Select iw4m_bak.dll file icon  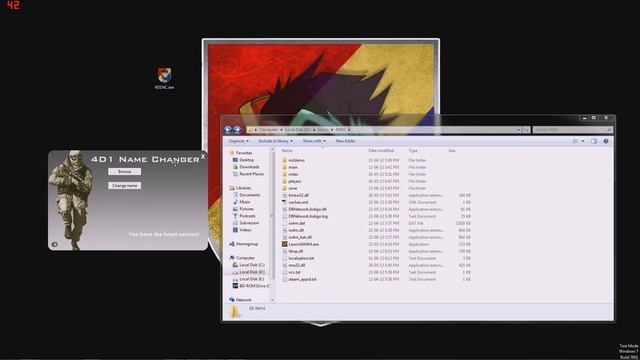[x=284, y=237]
